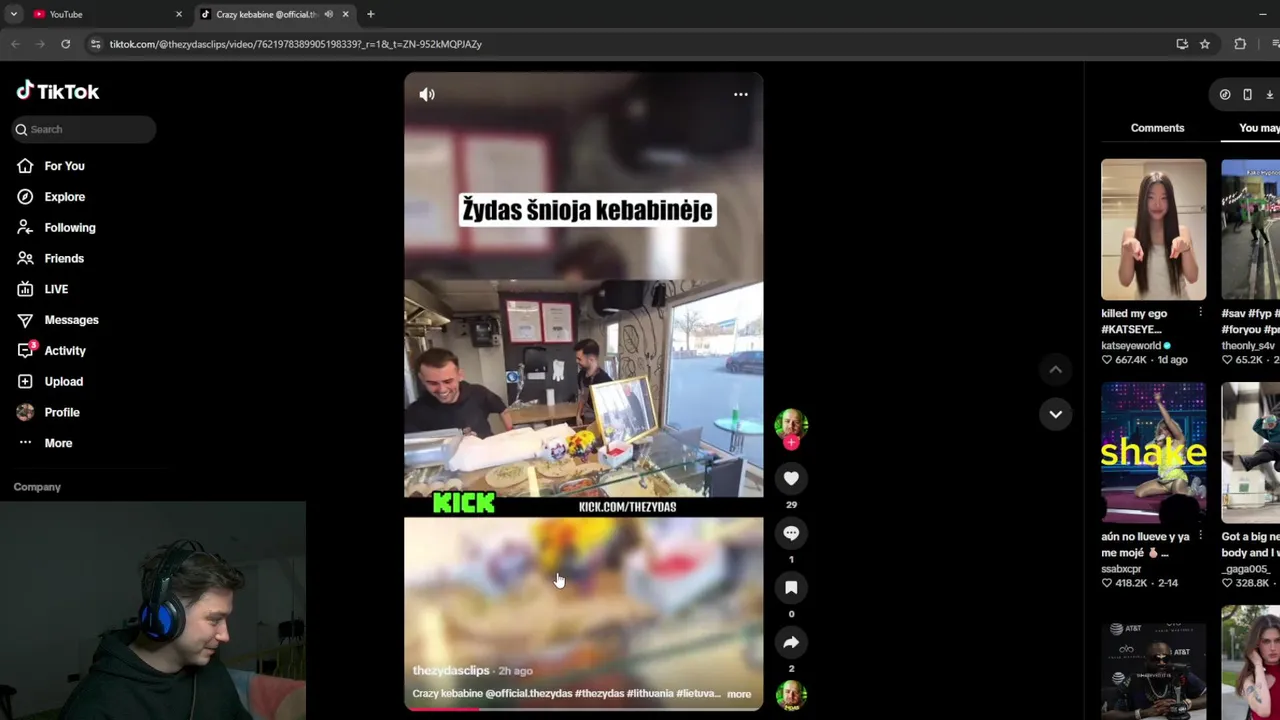Open comments via the speech bubble icon

tap(791, 533)
